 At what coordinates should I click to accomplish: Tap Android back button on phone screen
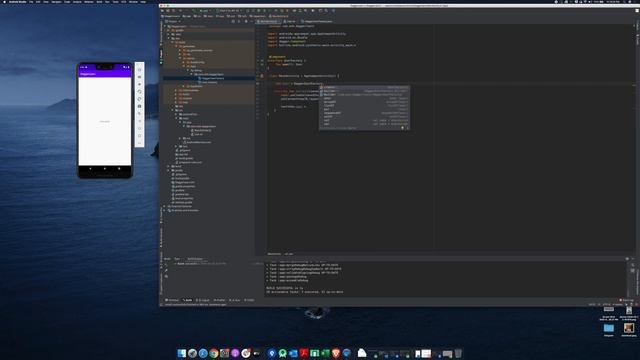pos(90,168)
